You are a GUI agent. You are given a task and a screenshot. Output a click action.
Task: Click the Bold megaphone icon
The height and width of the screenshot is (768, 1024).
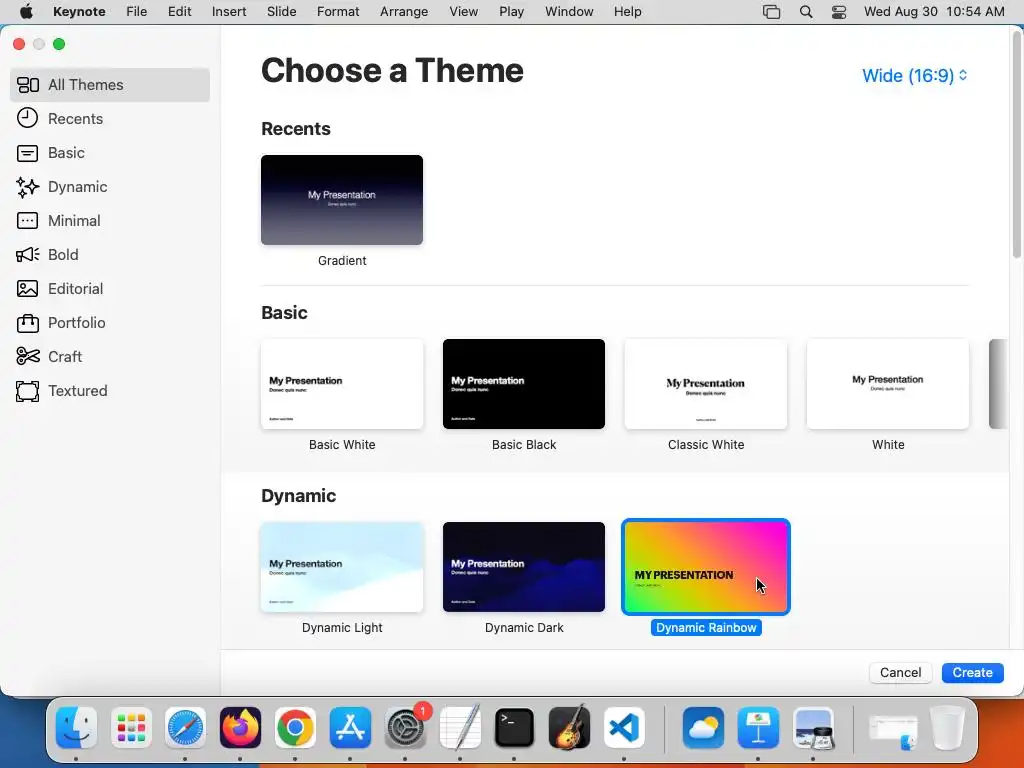click(x=27, y=255)
